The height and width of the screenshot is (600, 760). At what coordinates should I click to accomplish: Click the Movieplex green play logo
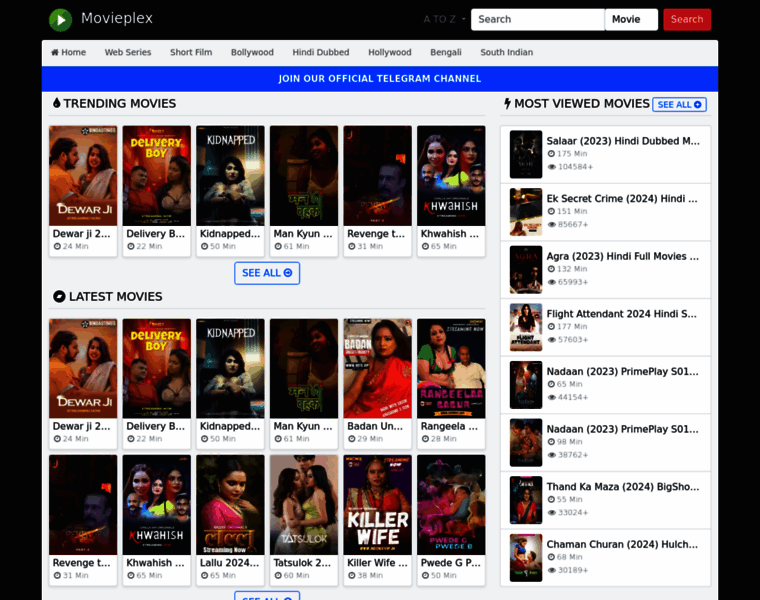(61, 20)
